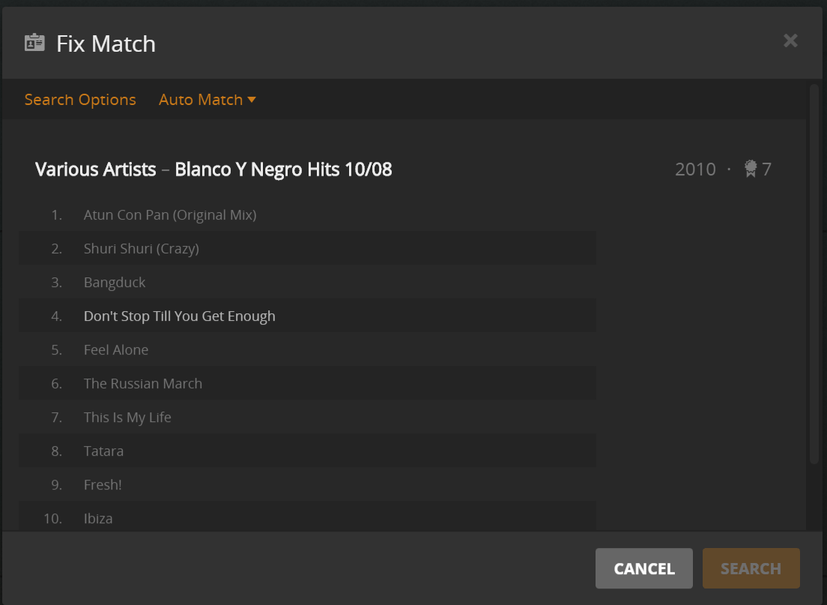Screen dimensions: 827x605
Task: Select the Feel Alone track
Action: tap(116, 350)
